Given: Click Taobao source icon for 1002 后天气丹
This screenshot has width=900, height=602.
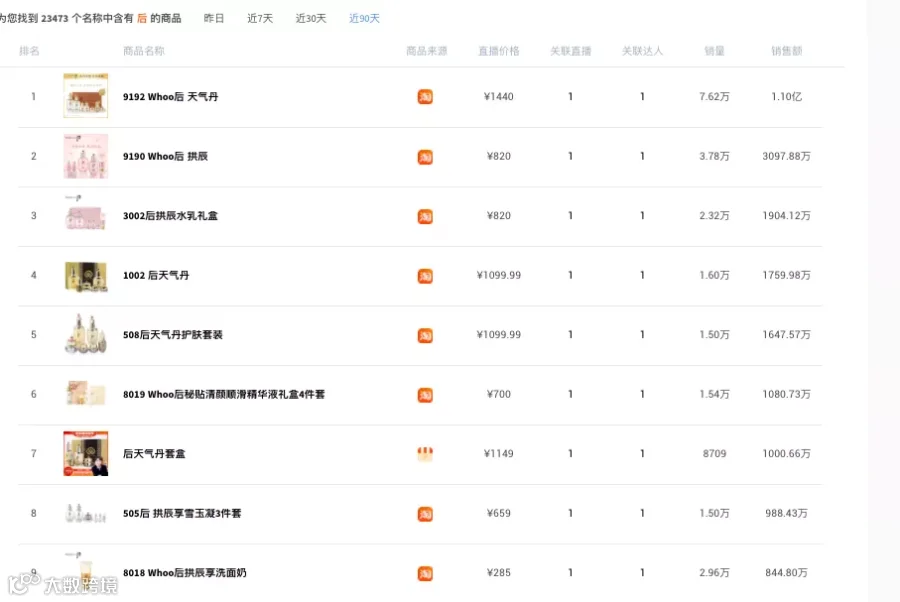Looking at the screenshot, I should 425,276.
